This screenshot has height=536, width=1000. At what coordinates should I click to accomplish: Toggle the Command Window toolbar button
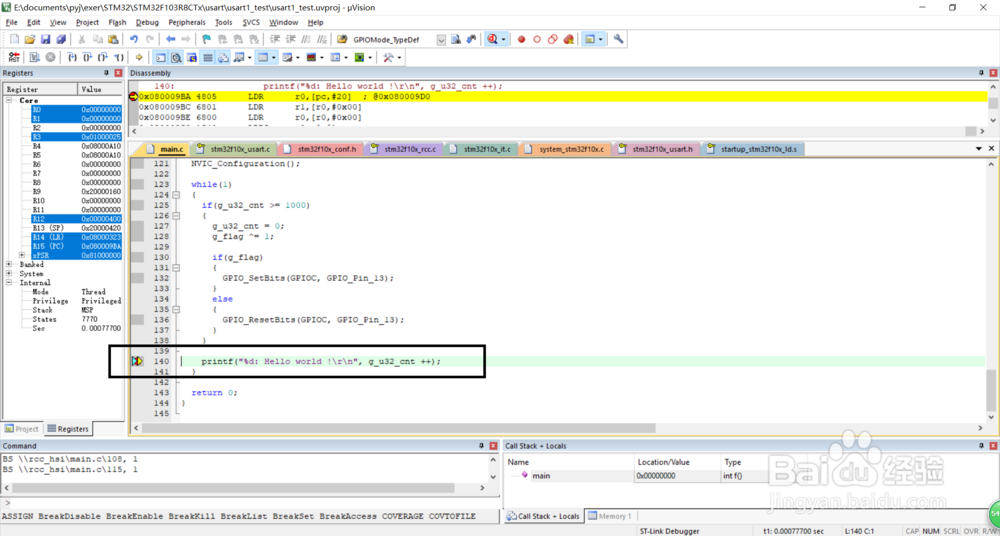pyautogui.click(x=161, y=57)
